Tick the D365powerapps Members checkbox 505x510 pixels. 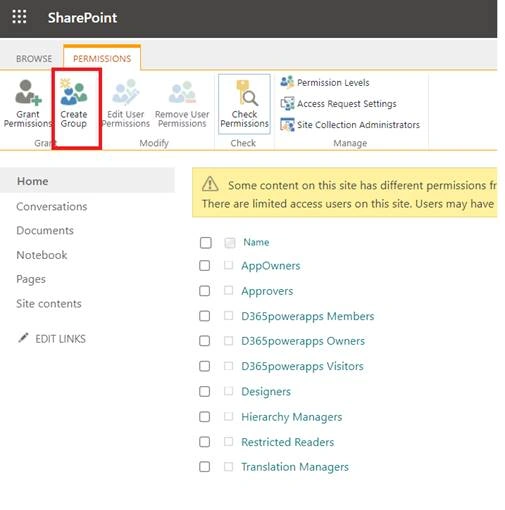coord(204,316)
